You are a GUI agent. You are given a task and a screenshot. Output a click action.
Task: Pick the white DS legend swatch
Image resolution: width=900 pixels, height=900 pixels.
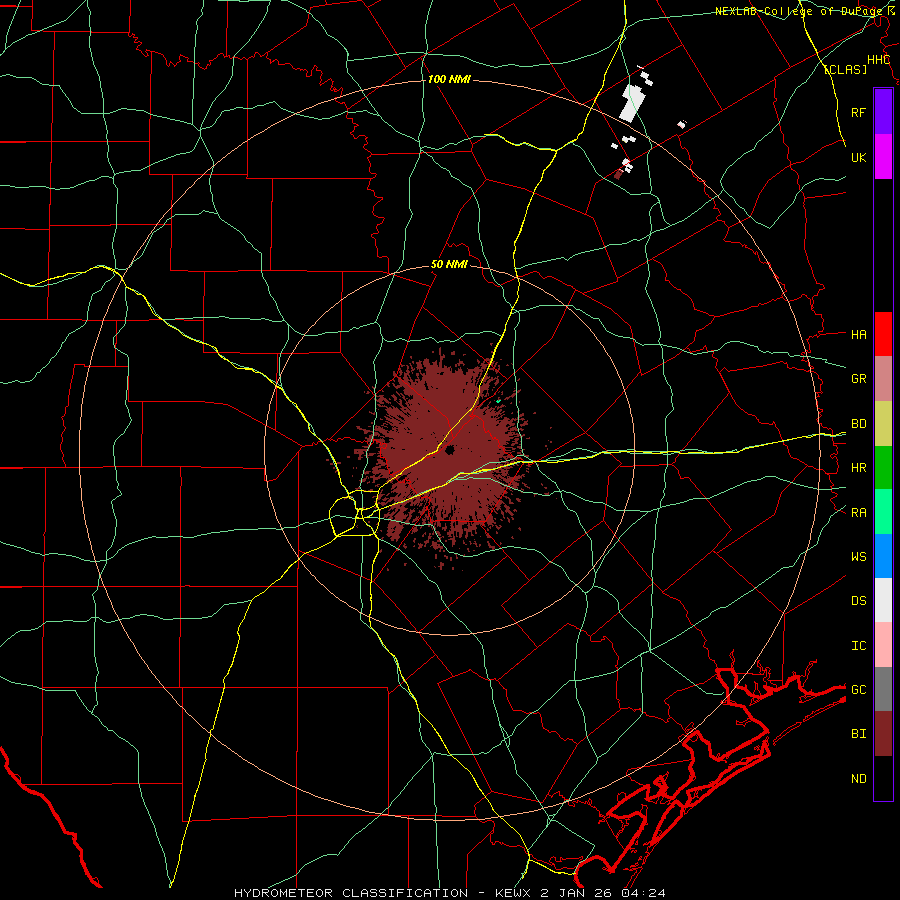tap(883, 600)
